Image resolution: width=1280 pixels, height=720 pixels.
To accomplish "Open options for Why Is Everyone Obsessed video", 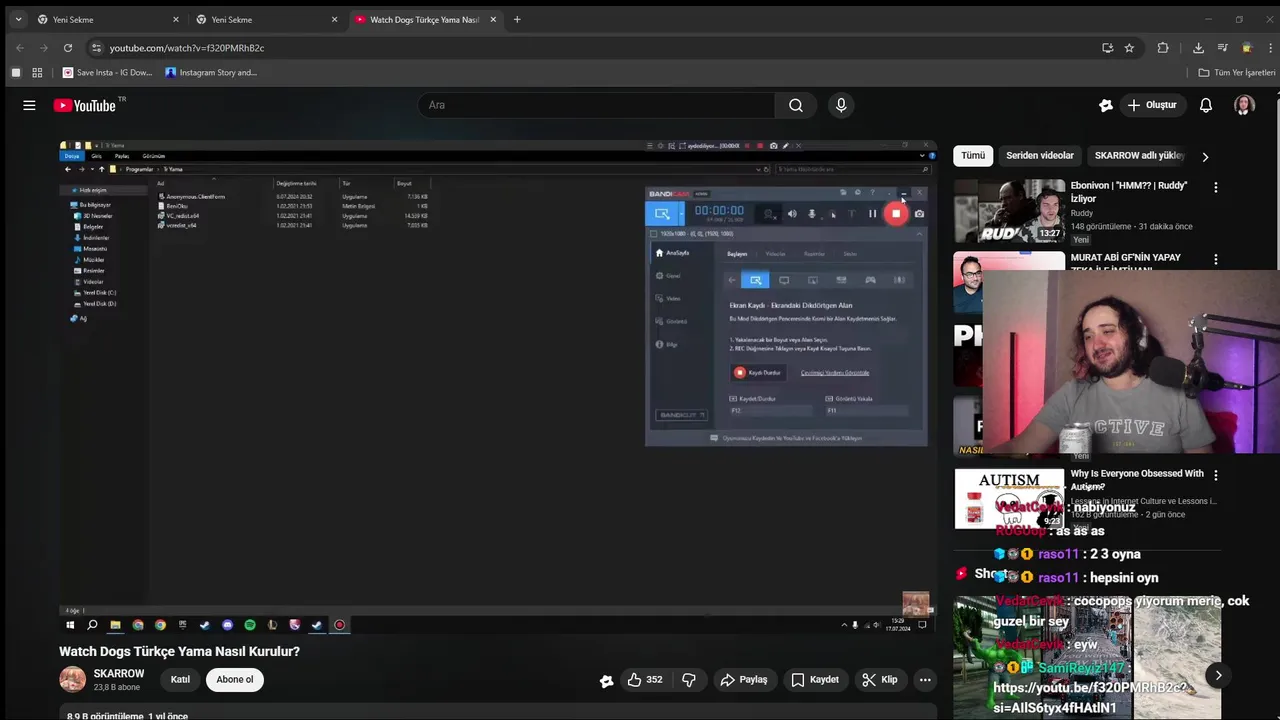I will pyautogui.click(x=1216, y=476).
